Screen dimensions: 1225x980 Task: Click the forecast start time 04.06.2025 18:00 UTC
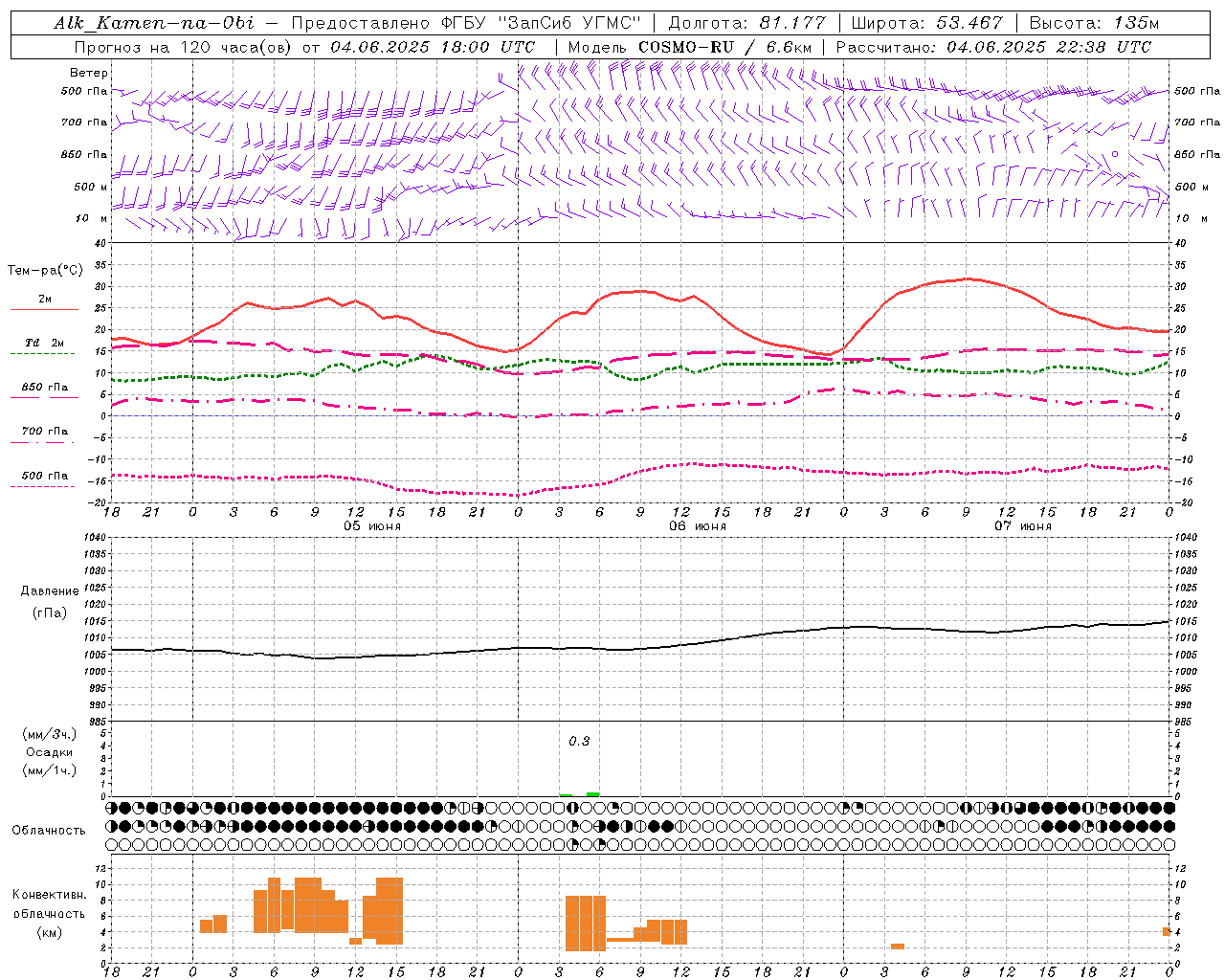[x=433, y=46]
